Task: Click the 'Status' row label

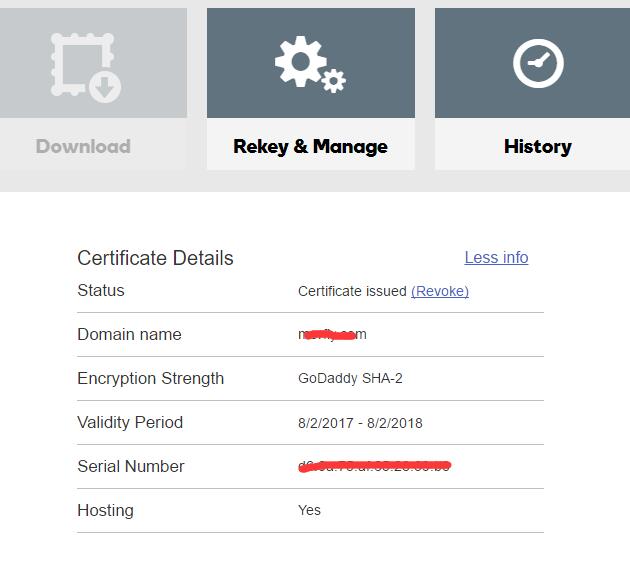Action: 101,290
